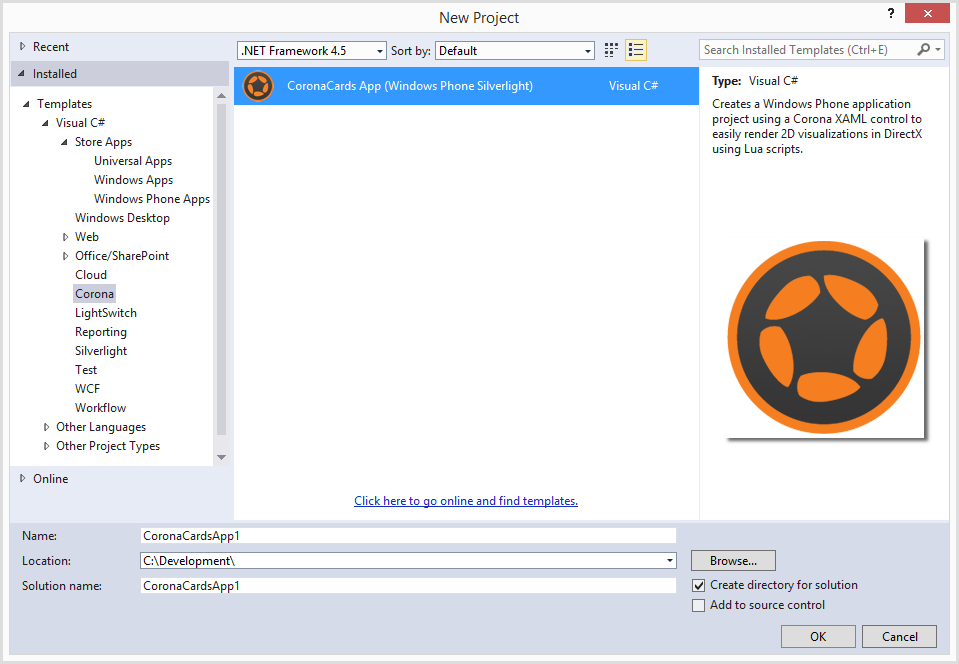Select Windows Apps category
Image resolution: width=959 pixels, height=664 pixels.
[x=133, y=180]
